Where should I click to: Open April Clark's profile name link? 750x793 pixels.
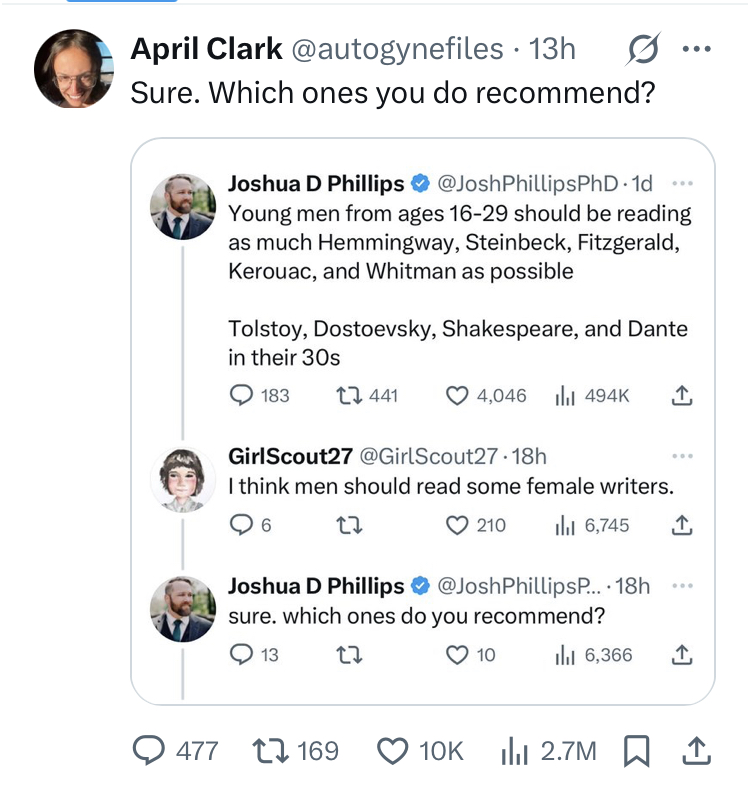(204, 49)
